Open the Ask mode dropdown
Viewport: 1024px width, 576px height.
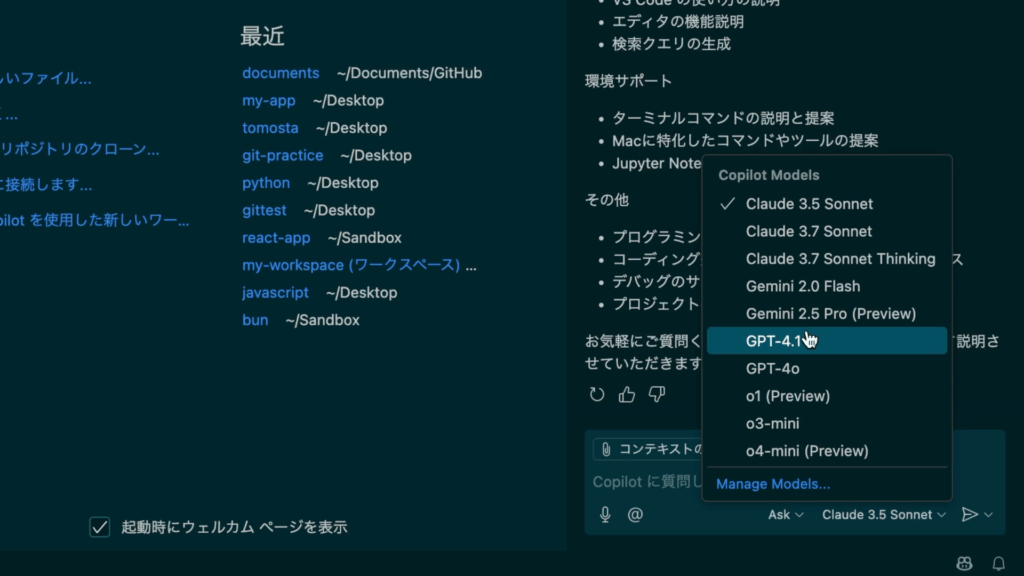pyautogui.click(x=785, y=515)
